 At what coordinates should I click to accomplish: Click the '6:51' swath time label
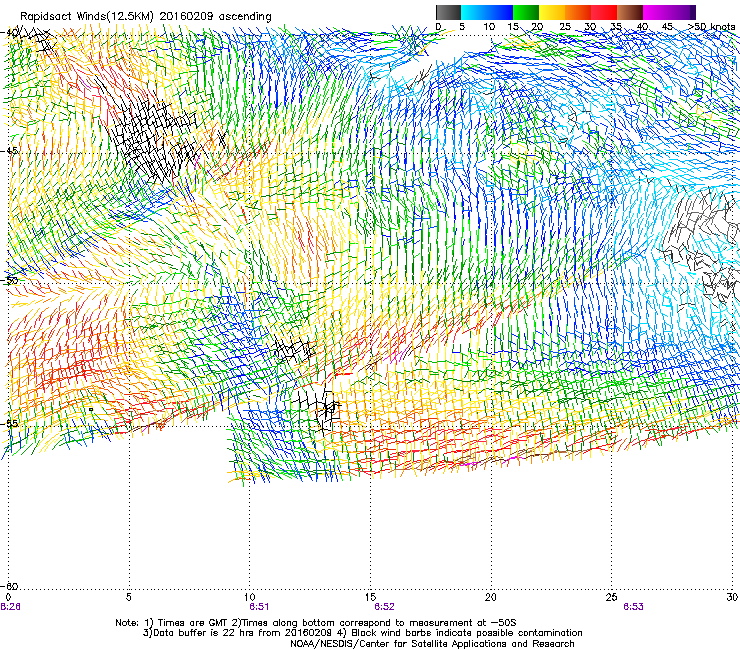coord(259,607)
